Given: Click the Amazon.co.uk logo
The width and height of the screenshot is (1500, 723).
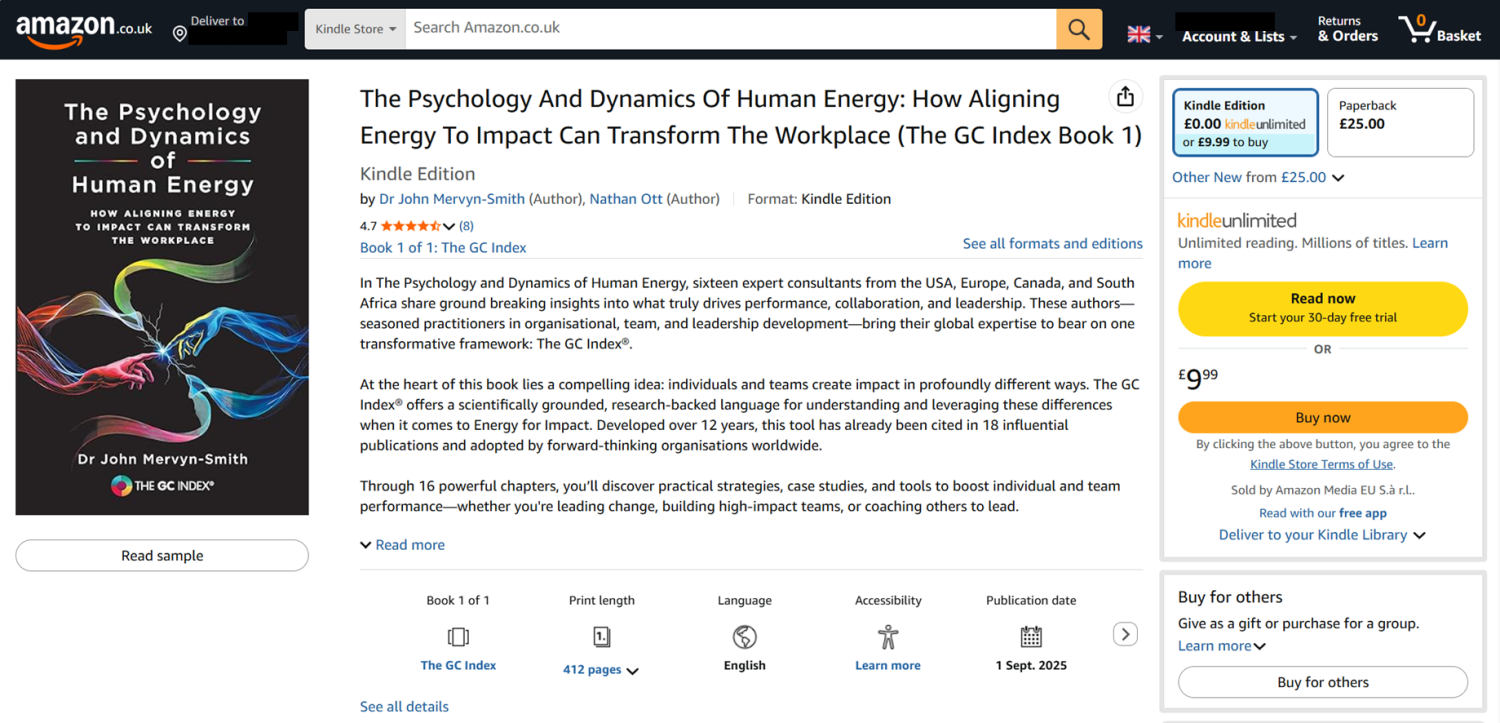Looking at the screenshot, I should click(x=84, y=30).
